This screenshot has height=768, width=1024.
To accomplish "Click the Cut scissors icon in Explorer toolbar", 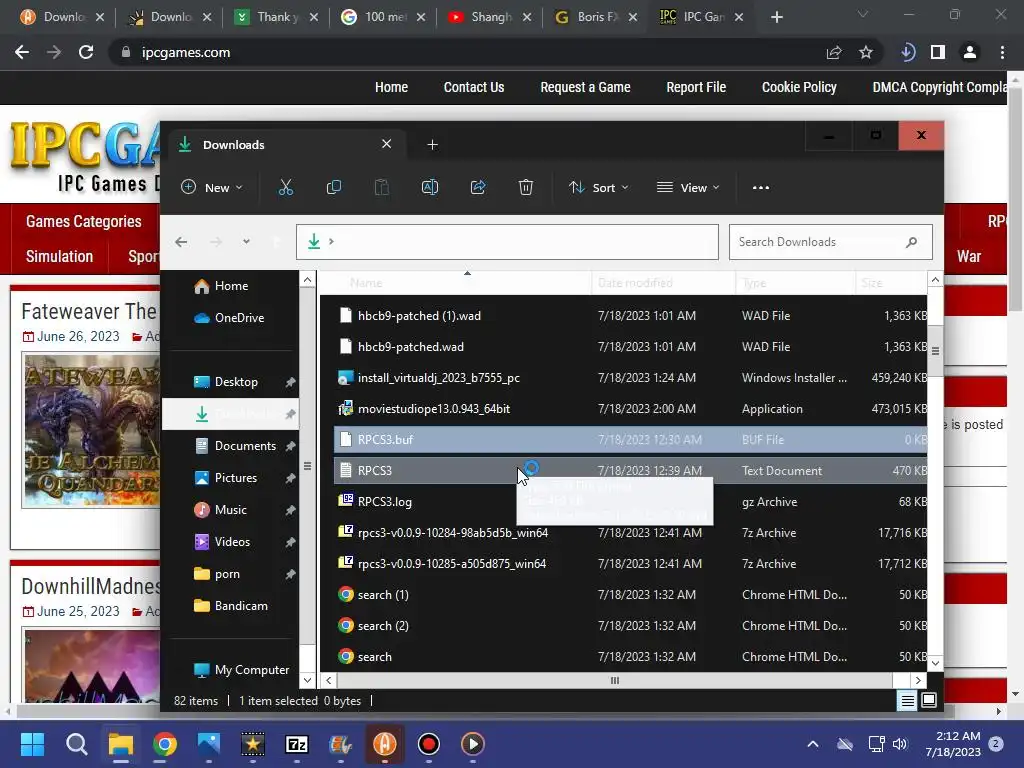I will tap(285, 187).
